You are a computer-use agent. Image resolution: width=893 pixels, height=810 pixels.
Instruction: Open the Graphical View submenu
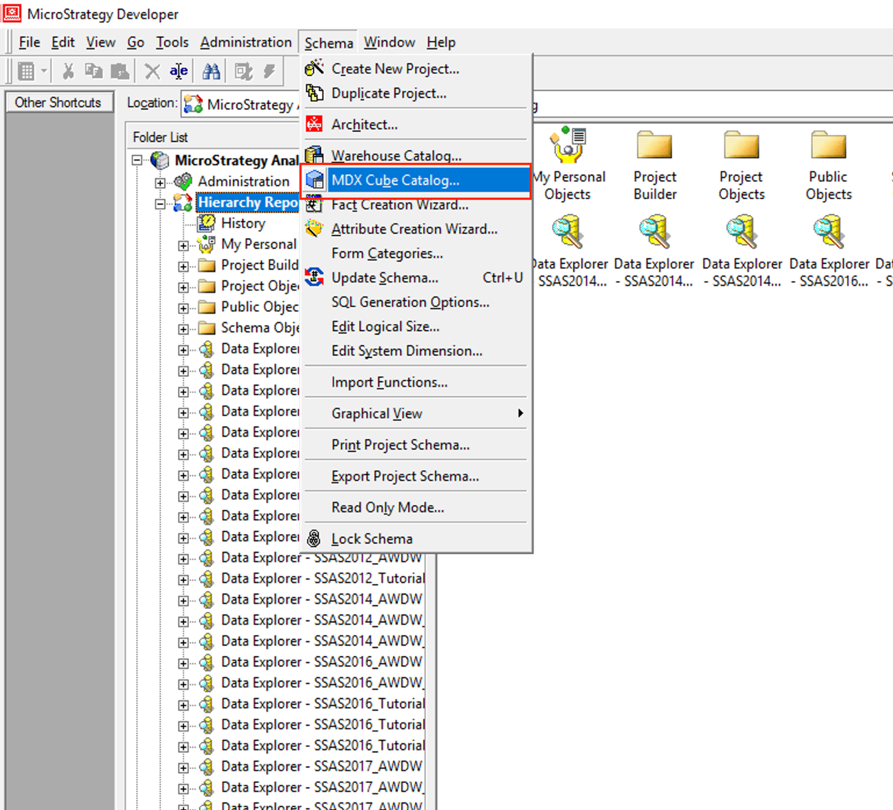coord(377,413)
